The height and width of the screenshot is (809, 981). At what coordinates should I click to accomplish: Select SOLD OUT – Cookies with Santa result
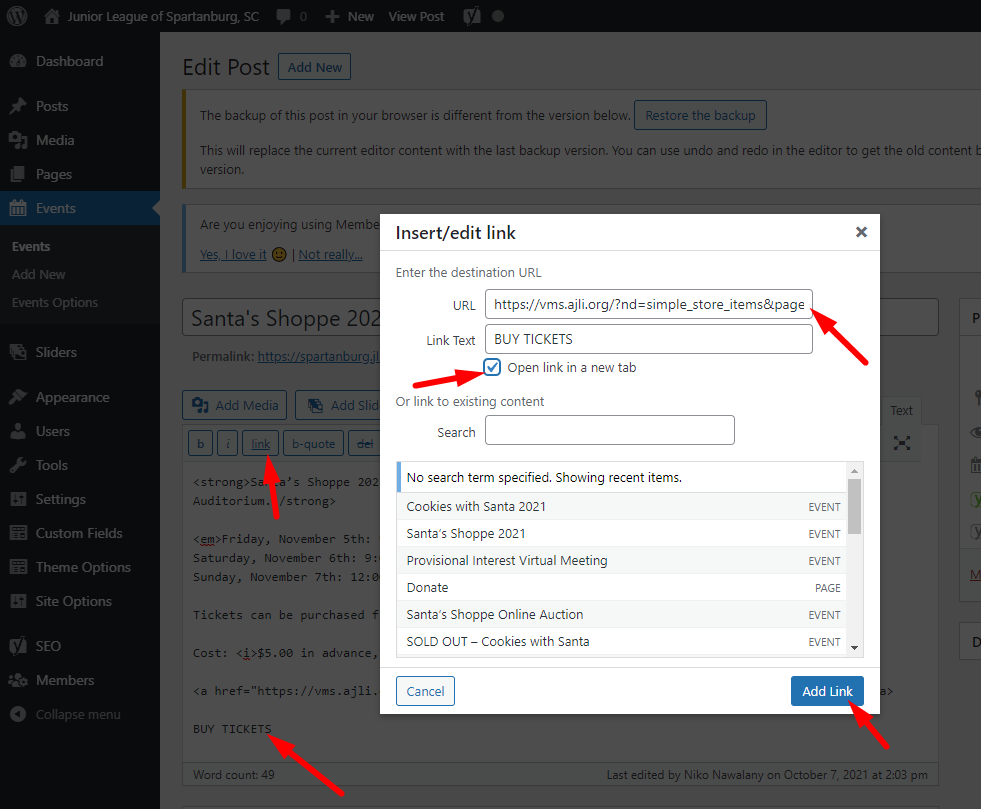pos(622,641)
